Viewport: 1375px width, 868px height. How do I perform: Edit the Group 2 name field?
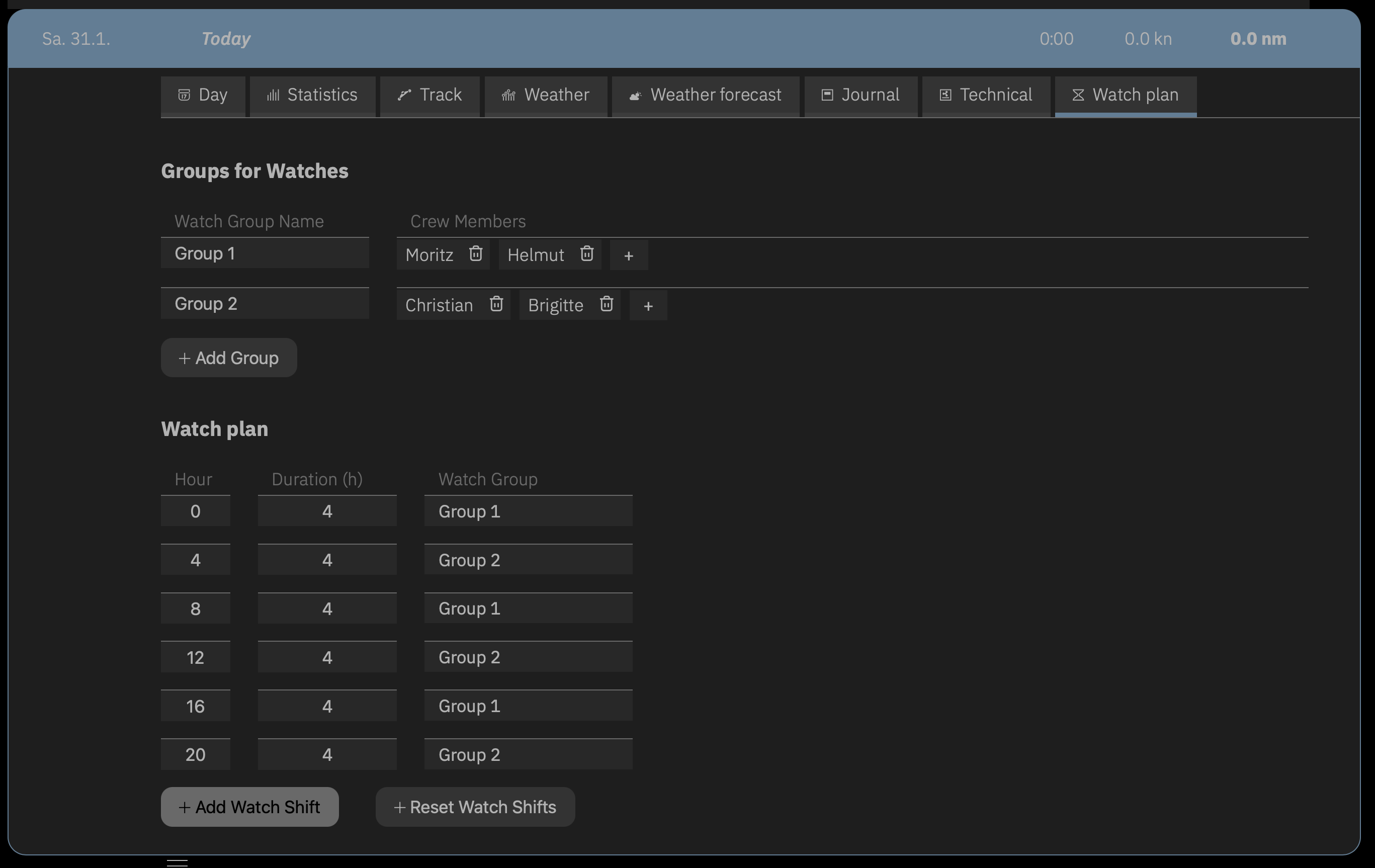point(265,304)
